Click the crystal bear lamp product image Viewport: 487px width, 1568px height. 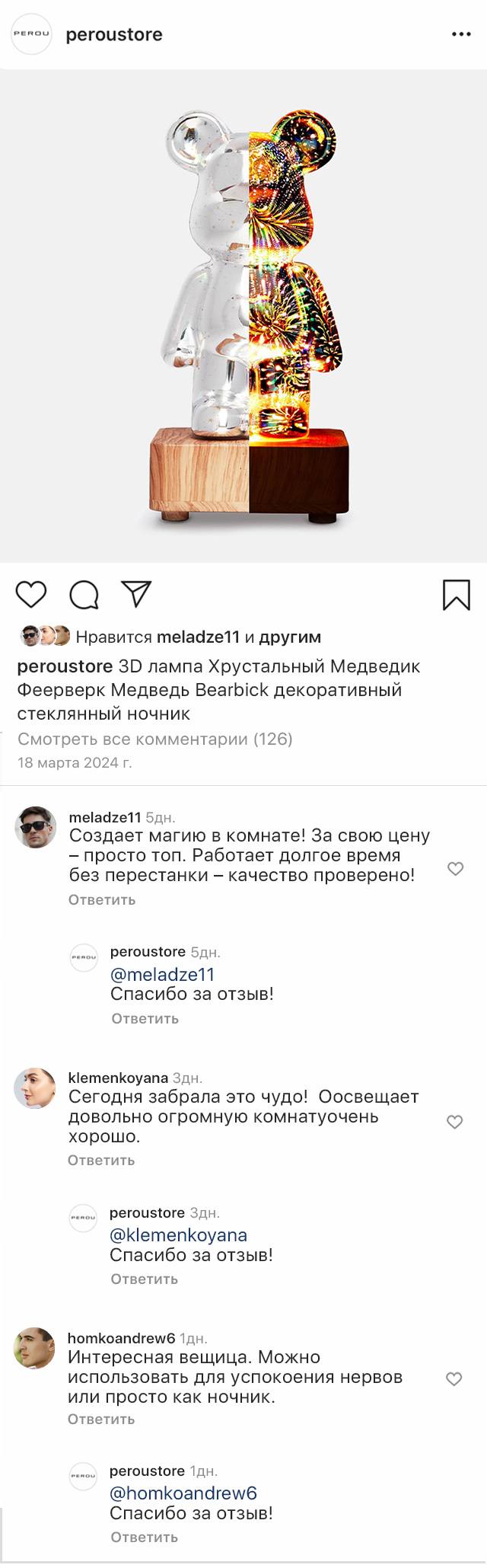click(250, 318)
